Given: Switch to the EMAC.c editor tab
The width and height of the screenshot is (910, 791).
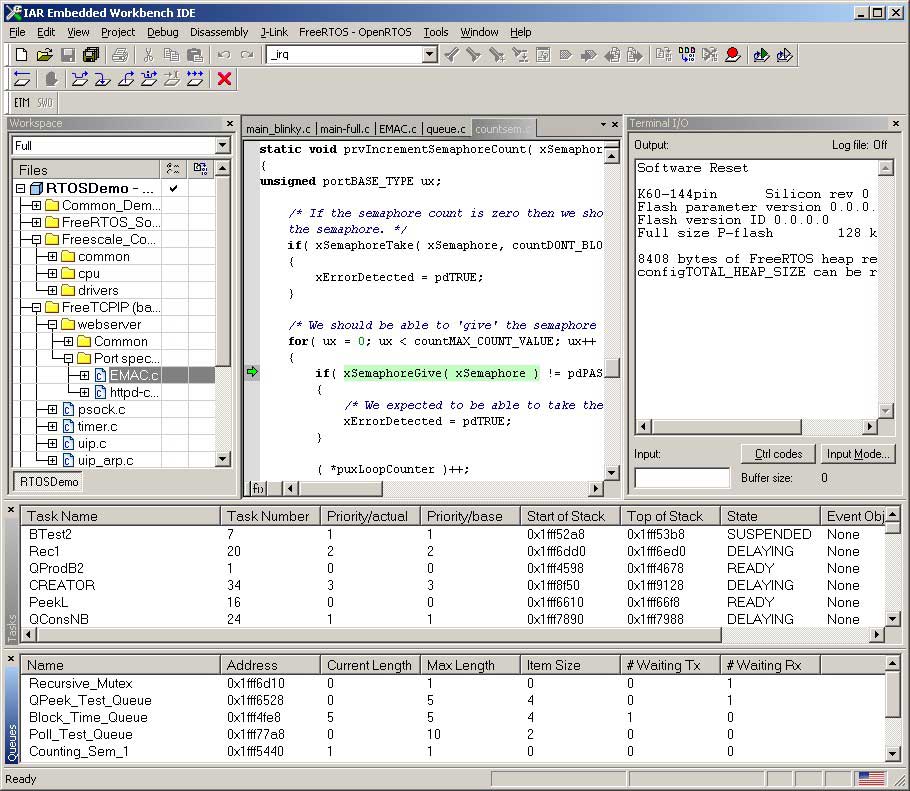Looking at the screenshot, I should tap(398, 129).
